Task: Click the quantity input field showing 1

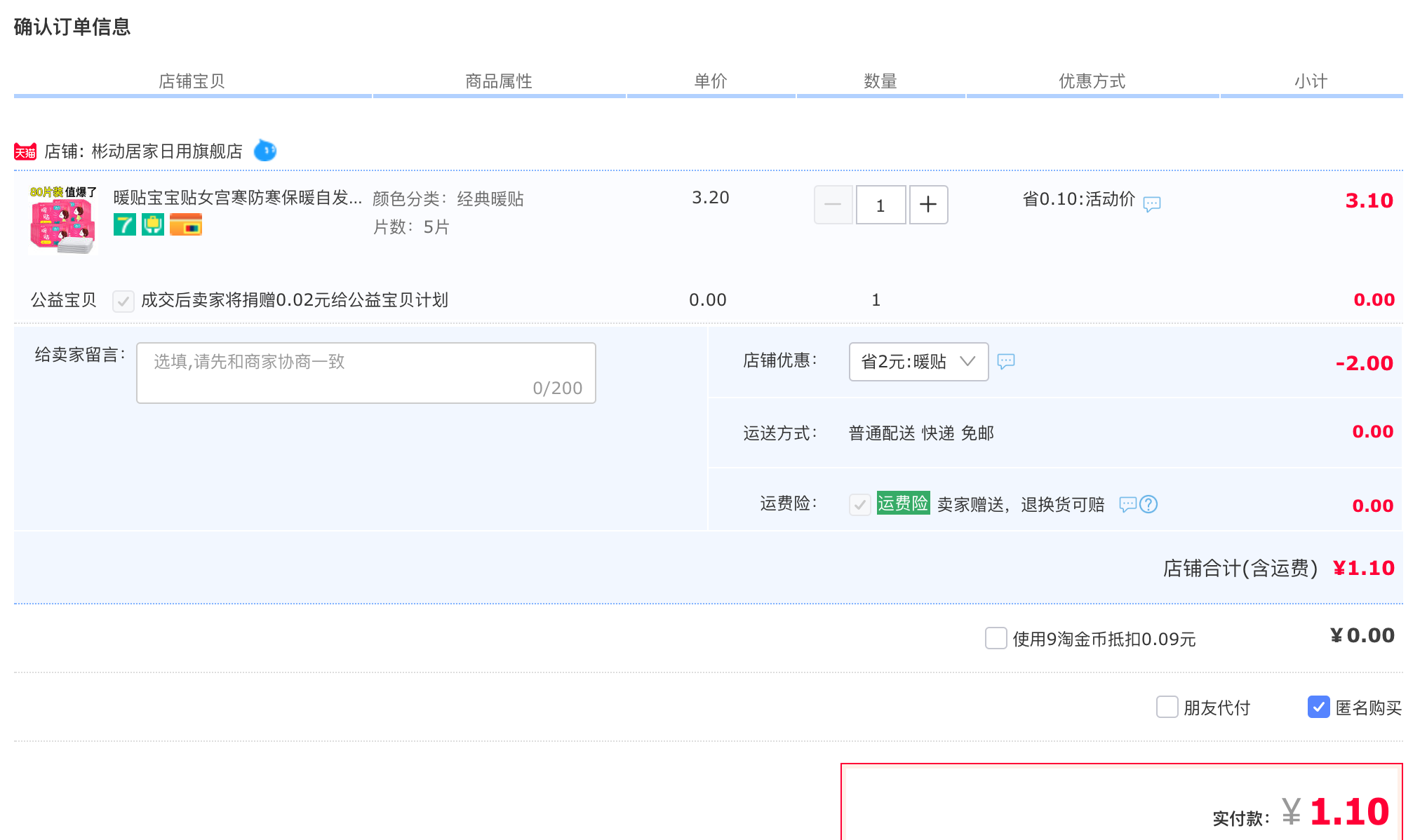Action: point(881,205)
